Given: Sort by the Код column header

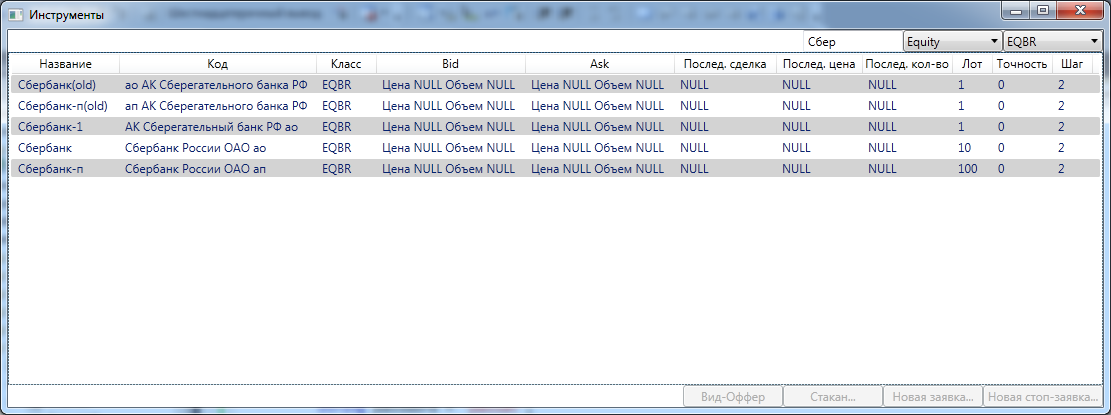Looking at the screenshot, I should click(x=218, y=64).
